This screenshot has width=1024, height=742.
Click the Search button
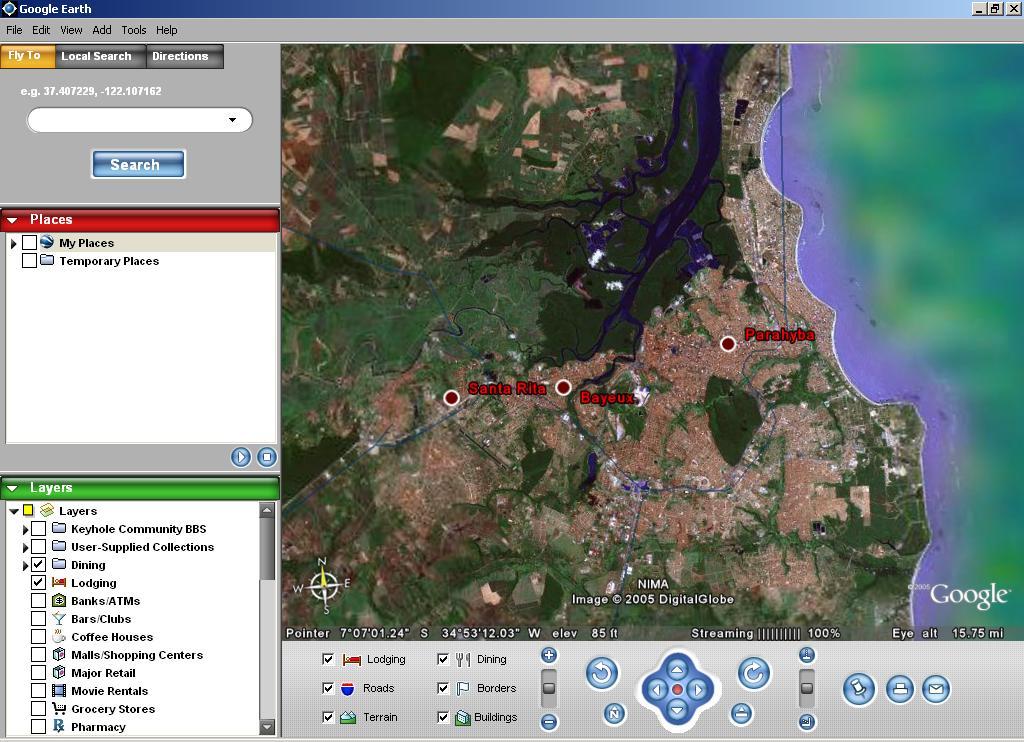(138, 165)
